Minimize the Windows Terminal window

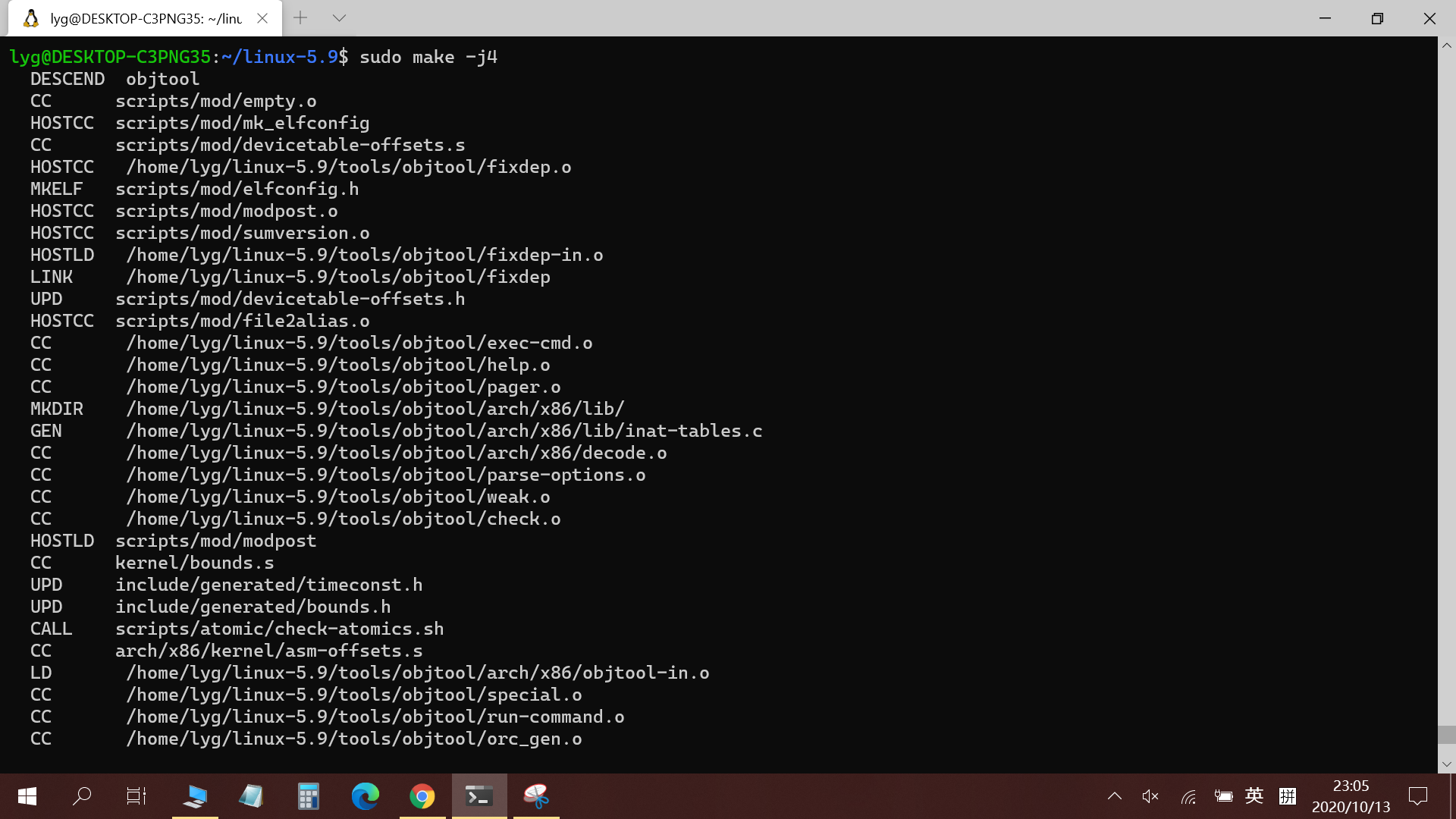tap(1325, 18)
